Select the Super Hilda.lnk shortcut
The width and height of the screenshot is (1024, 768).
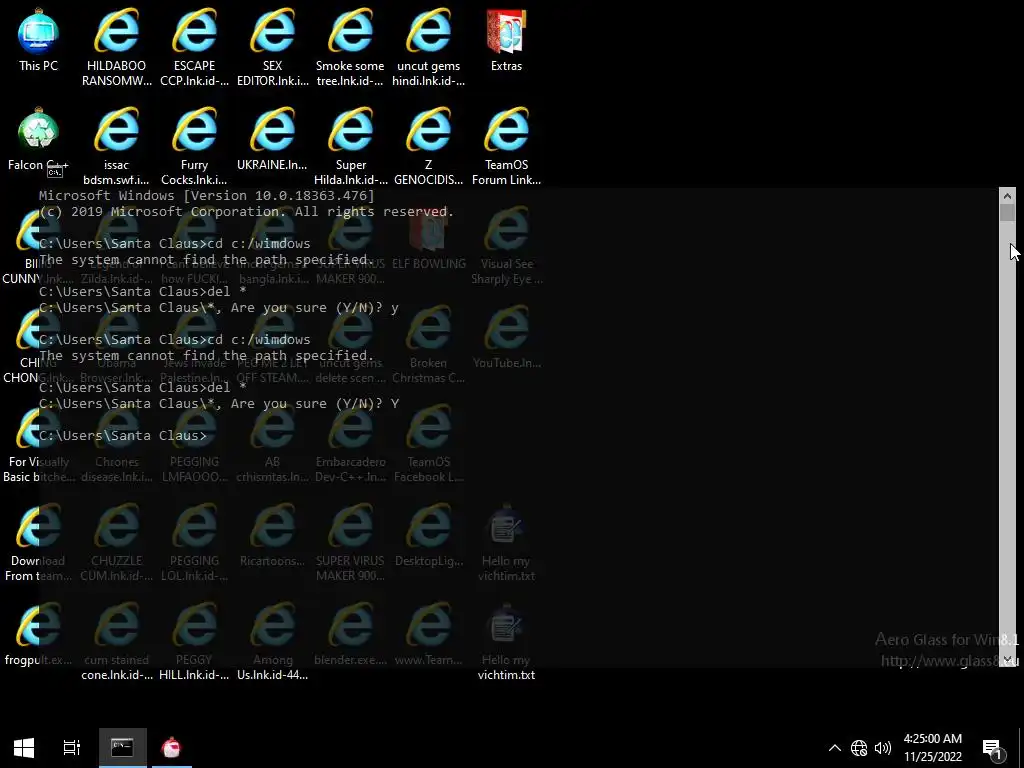351,146
